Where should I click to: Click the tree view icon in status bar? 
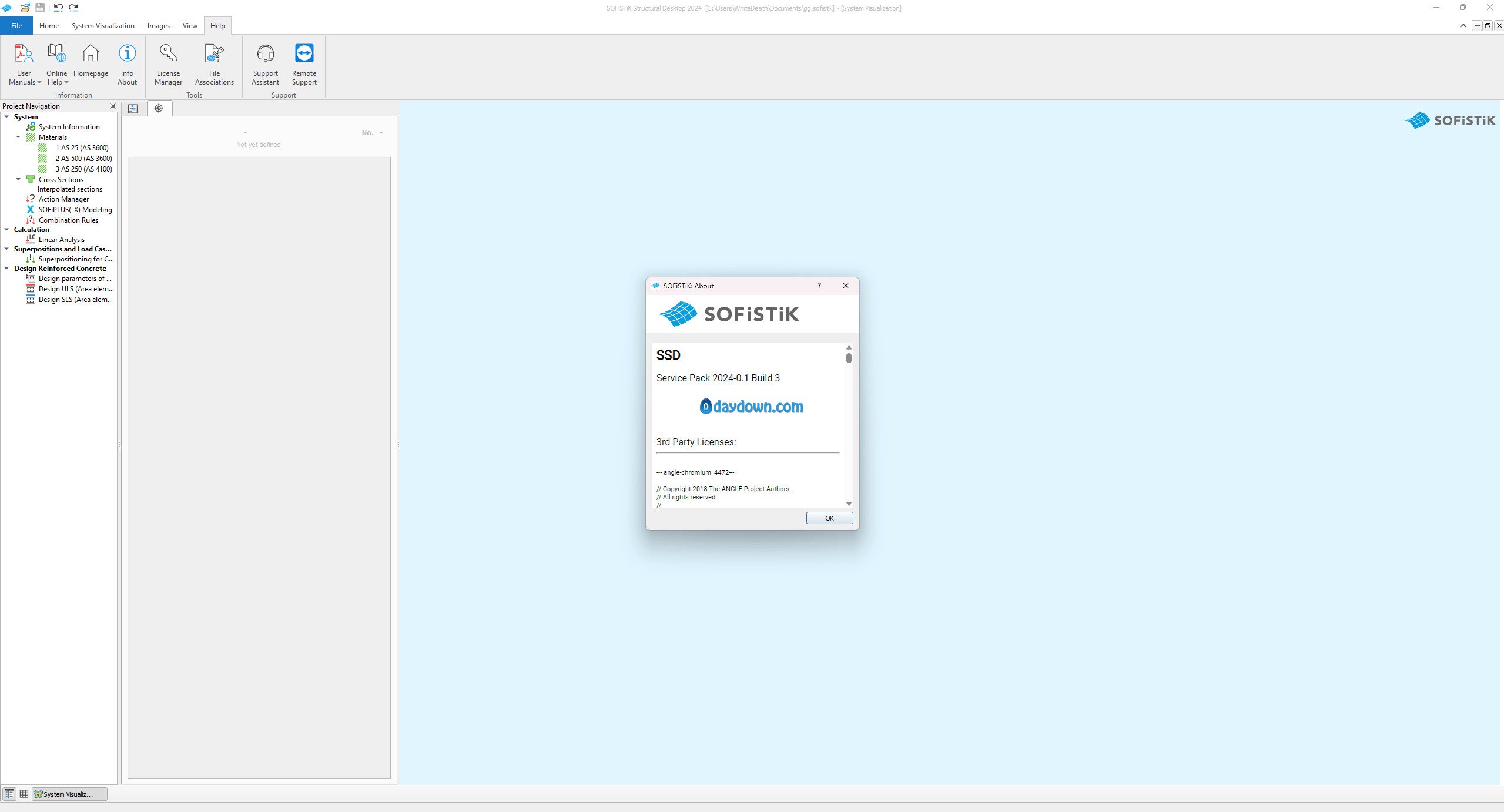click(x=9, y=794)
